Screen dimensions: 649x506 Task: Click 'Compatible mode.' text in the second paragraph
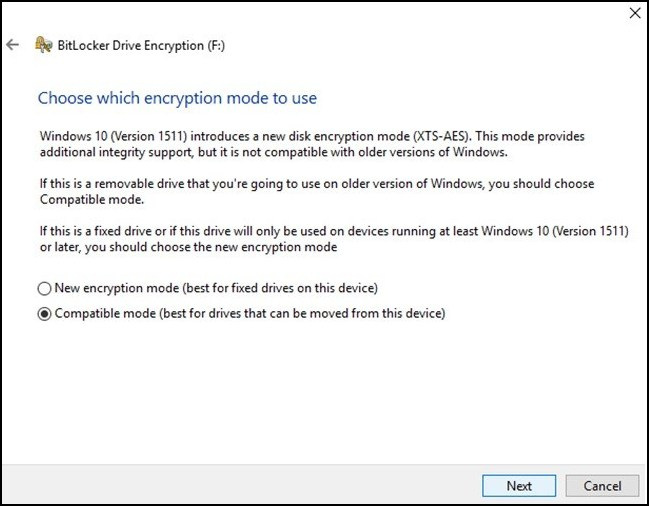click(x=92, y=199)
